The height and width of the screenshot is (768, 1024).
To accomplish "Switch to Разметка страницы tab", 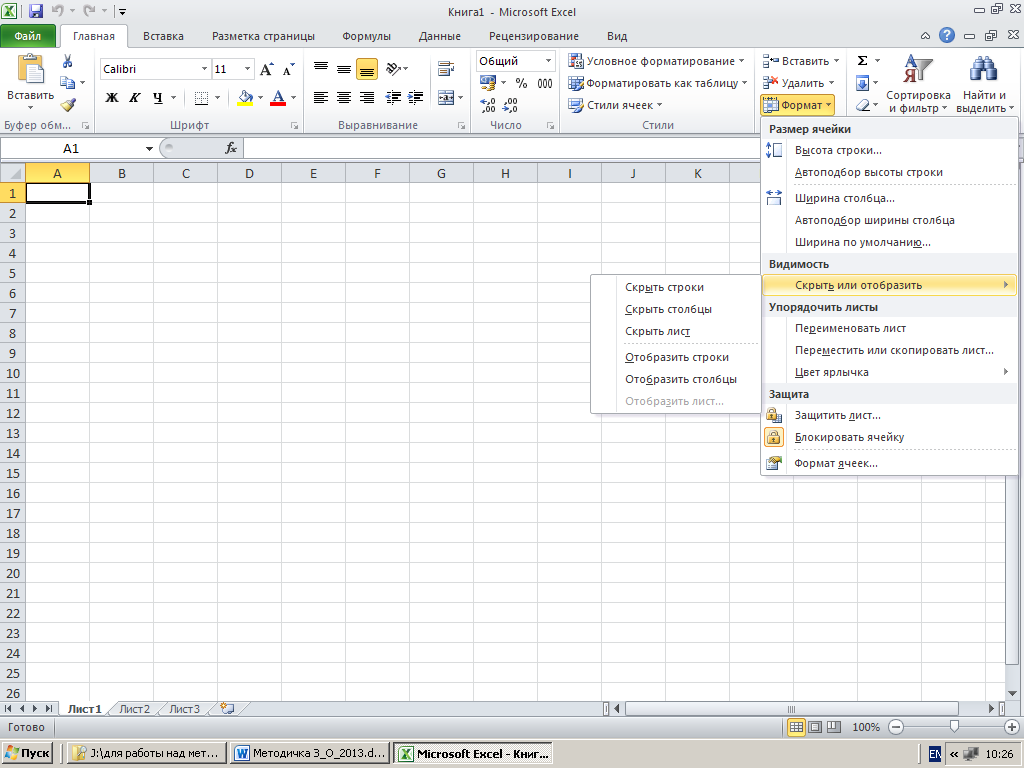I will tap(263, 37).
